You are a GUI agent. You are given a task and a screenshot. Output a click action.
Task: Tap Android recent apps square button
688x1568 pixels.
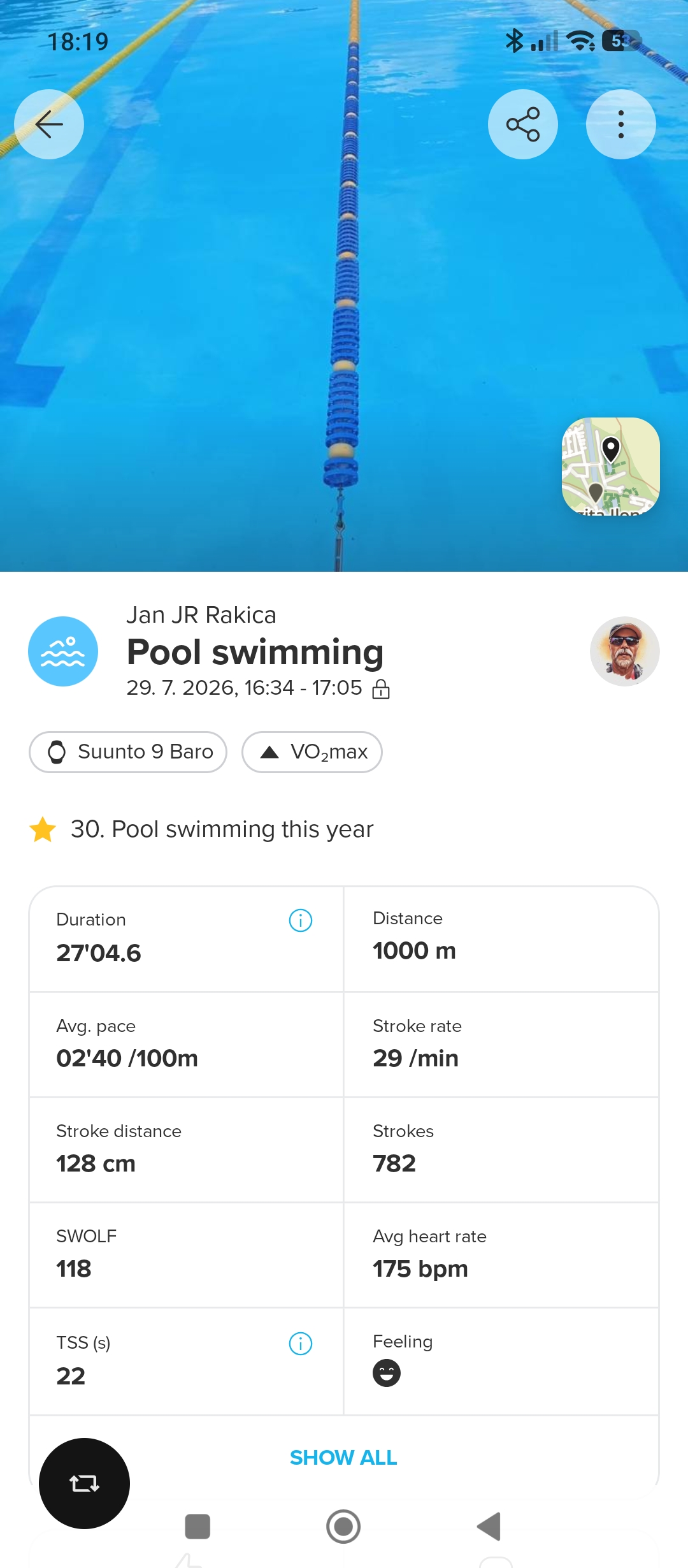[x=197, y=1527]
